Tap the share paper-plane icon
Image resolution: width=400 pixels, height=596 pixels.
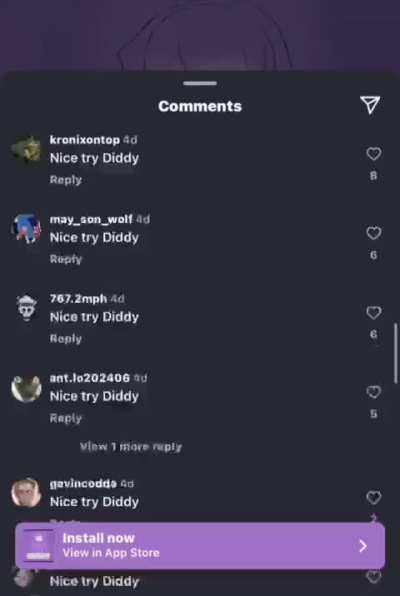coord(370,105)
